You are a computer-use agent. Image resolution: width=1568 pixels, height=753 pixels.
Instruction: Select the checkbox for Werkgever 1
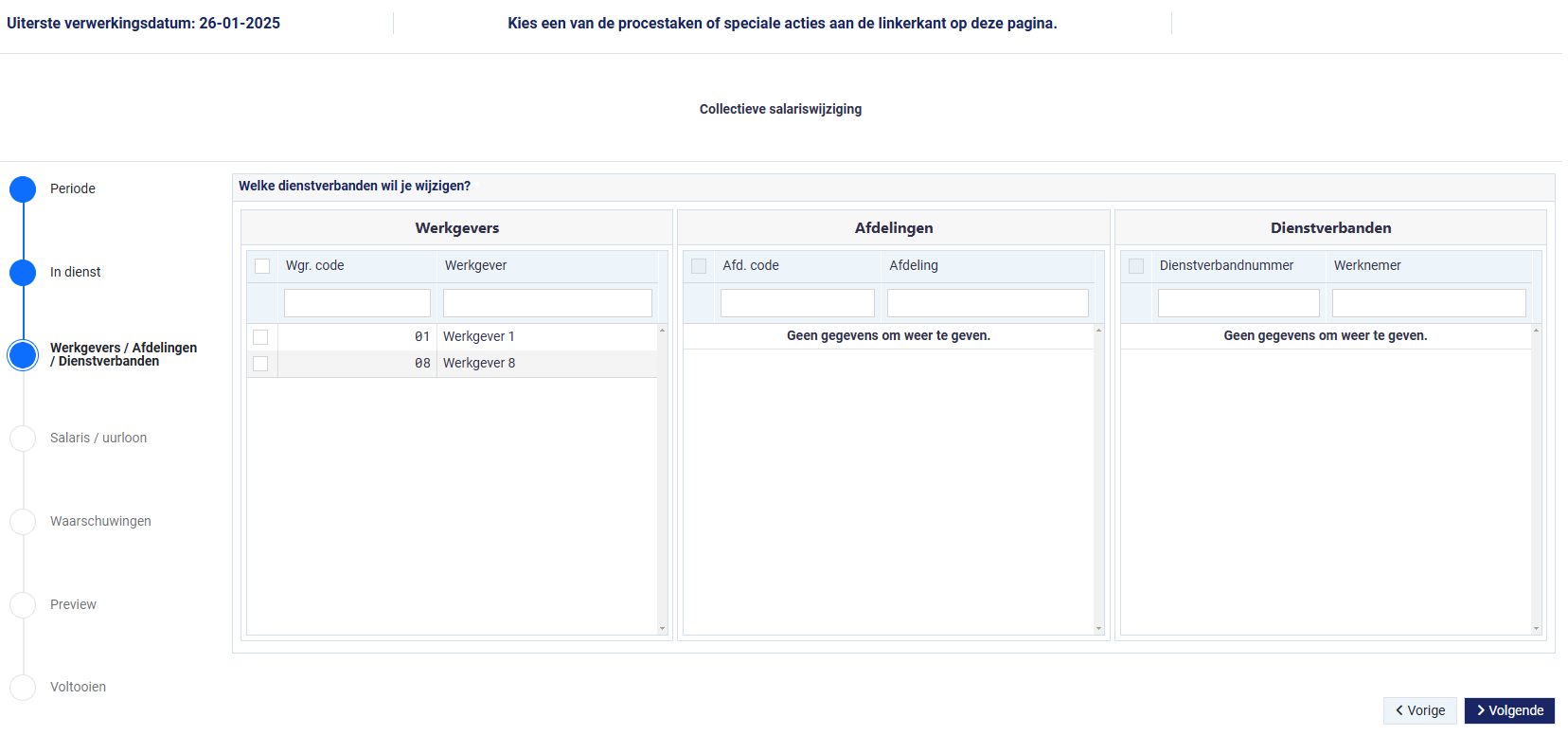click(x=260, y=337)
